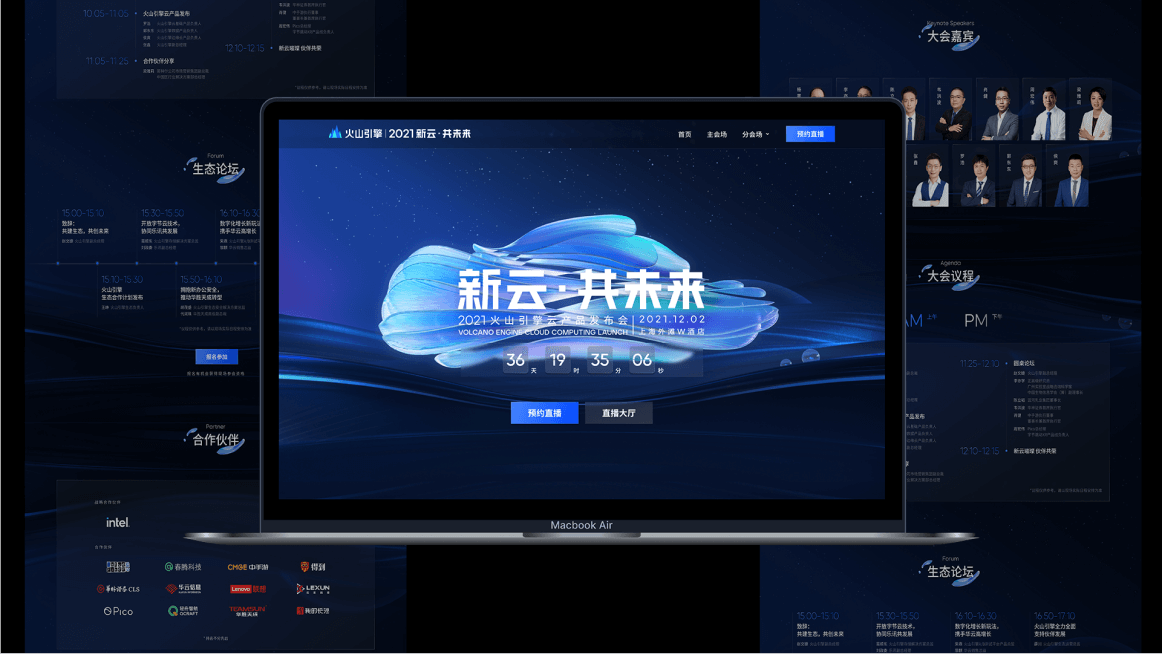1162x654 pixels.
Task: Click the Pico partner logo
Action: [118, 611]
